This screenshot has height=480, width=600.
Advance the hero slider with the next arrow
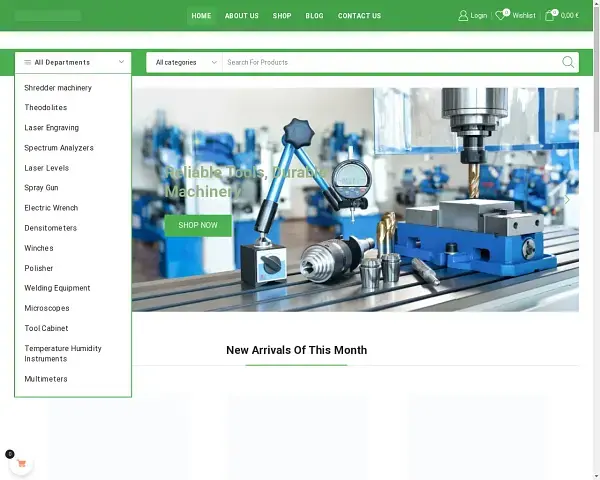coord(567,199)
